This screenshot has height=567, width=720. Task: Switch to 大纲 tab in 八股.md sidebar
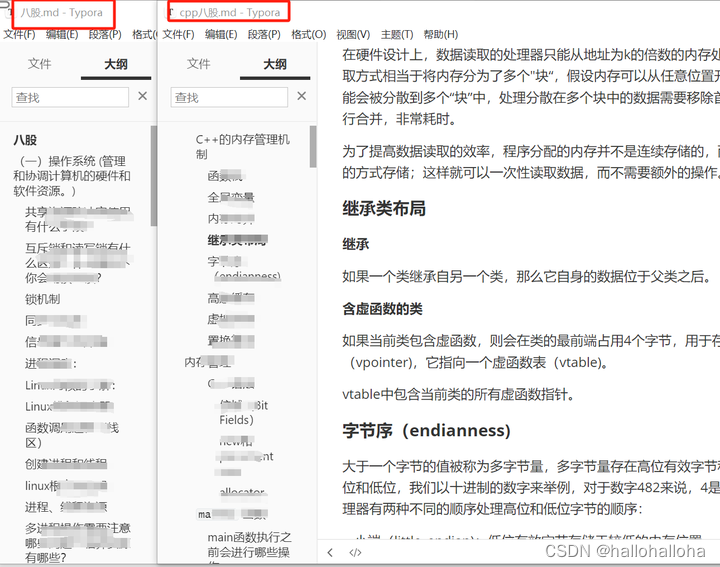tap(116, 64)
